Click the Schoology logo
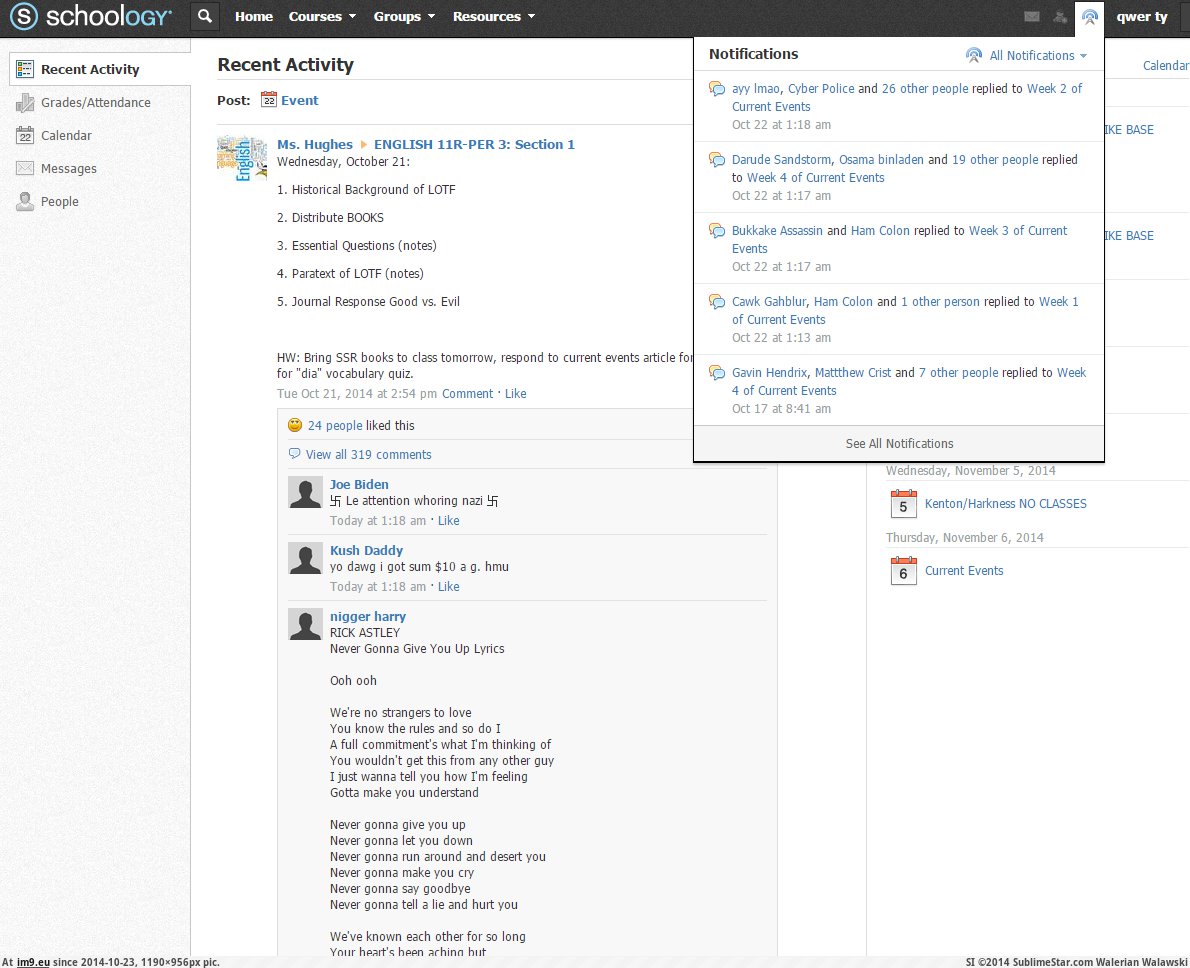This screenshot has height=968, width=1190. click(91, 16)
